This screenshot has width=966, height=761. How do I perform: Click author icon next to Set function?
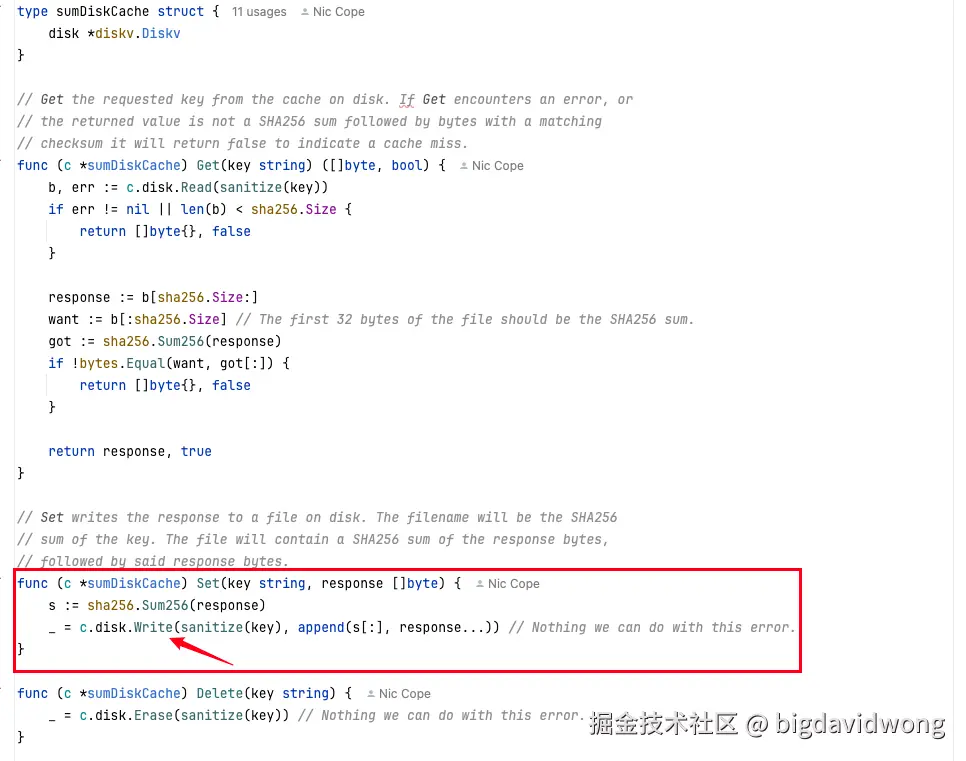click(480, 584)
